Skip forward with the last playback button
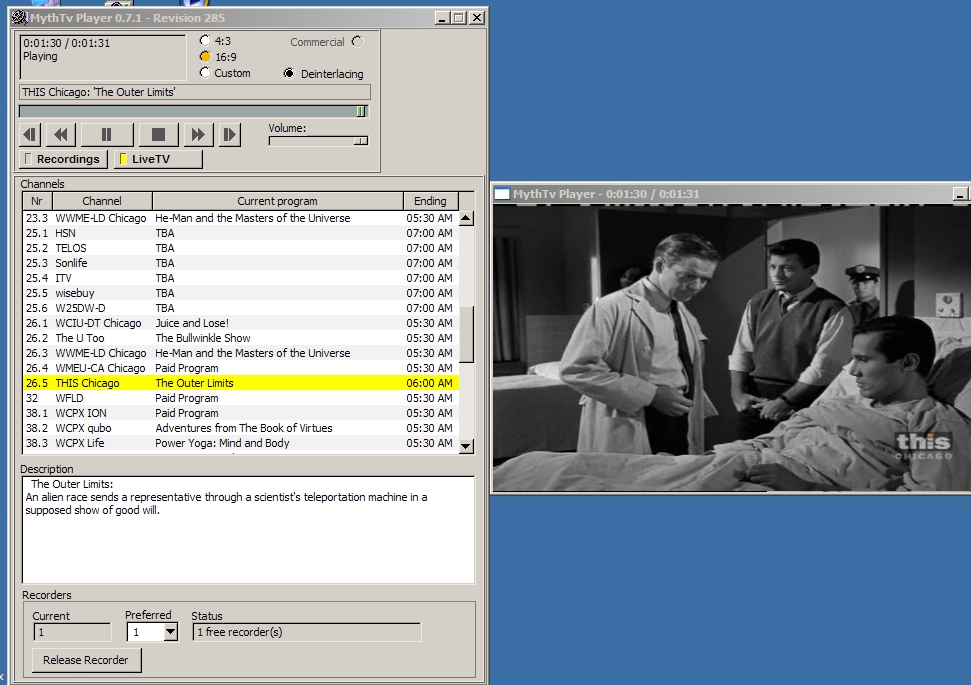971x685 pixels. click(229, 134)
